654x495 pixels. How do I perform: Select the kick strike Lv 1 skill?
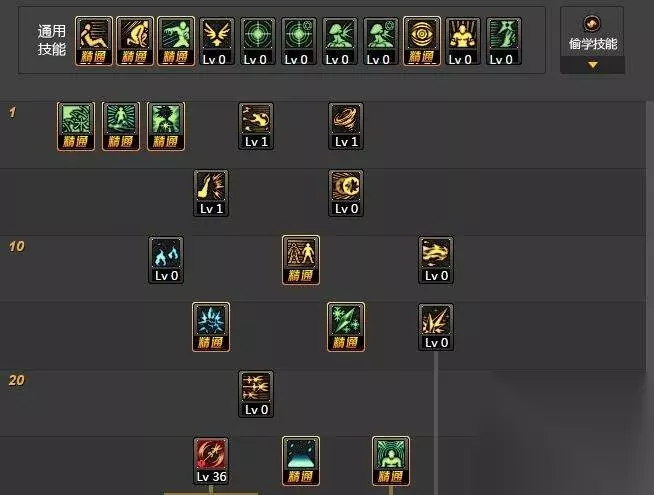211,193
